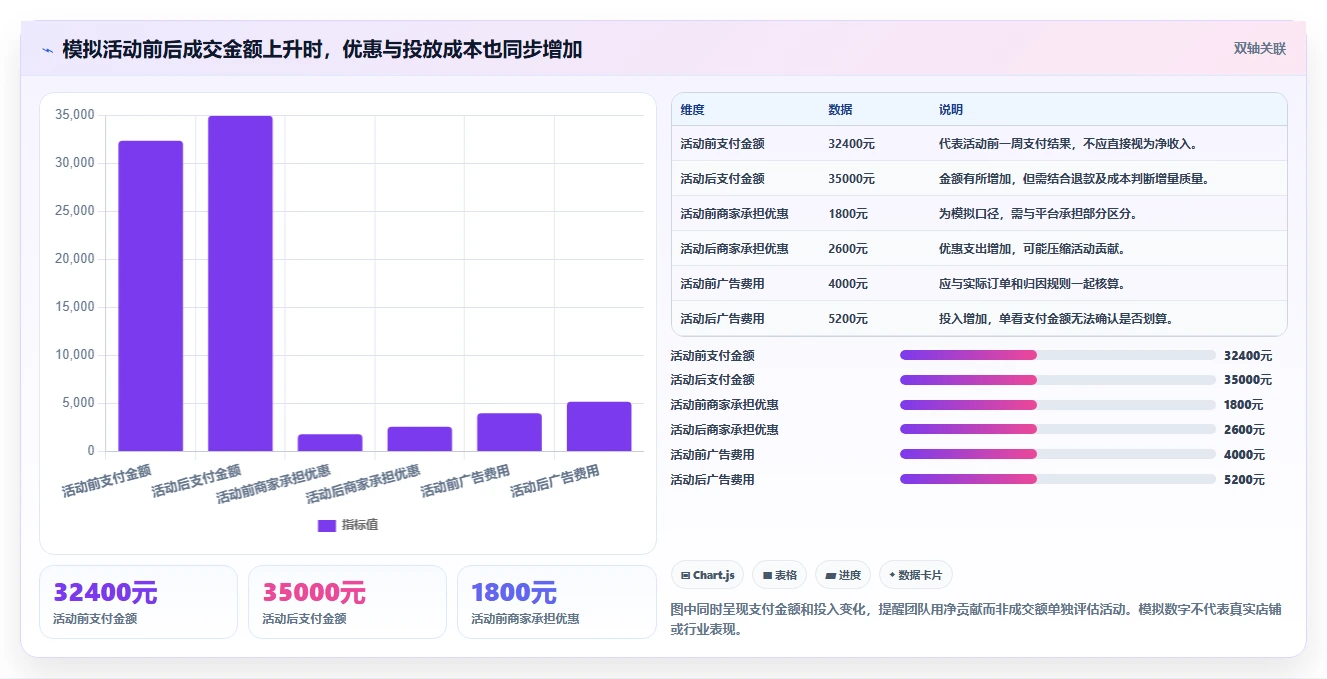Click table row label 活动后广告费用
This screenshot has height=679, width=1327.
pyautogui.click(x=722, y=319)
